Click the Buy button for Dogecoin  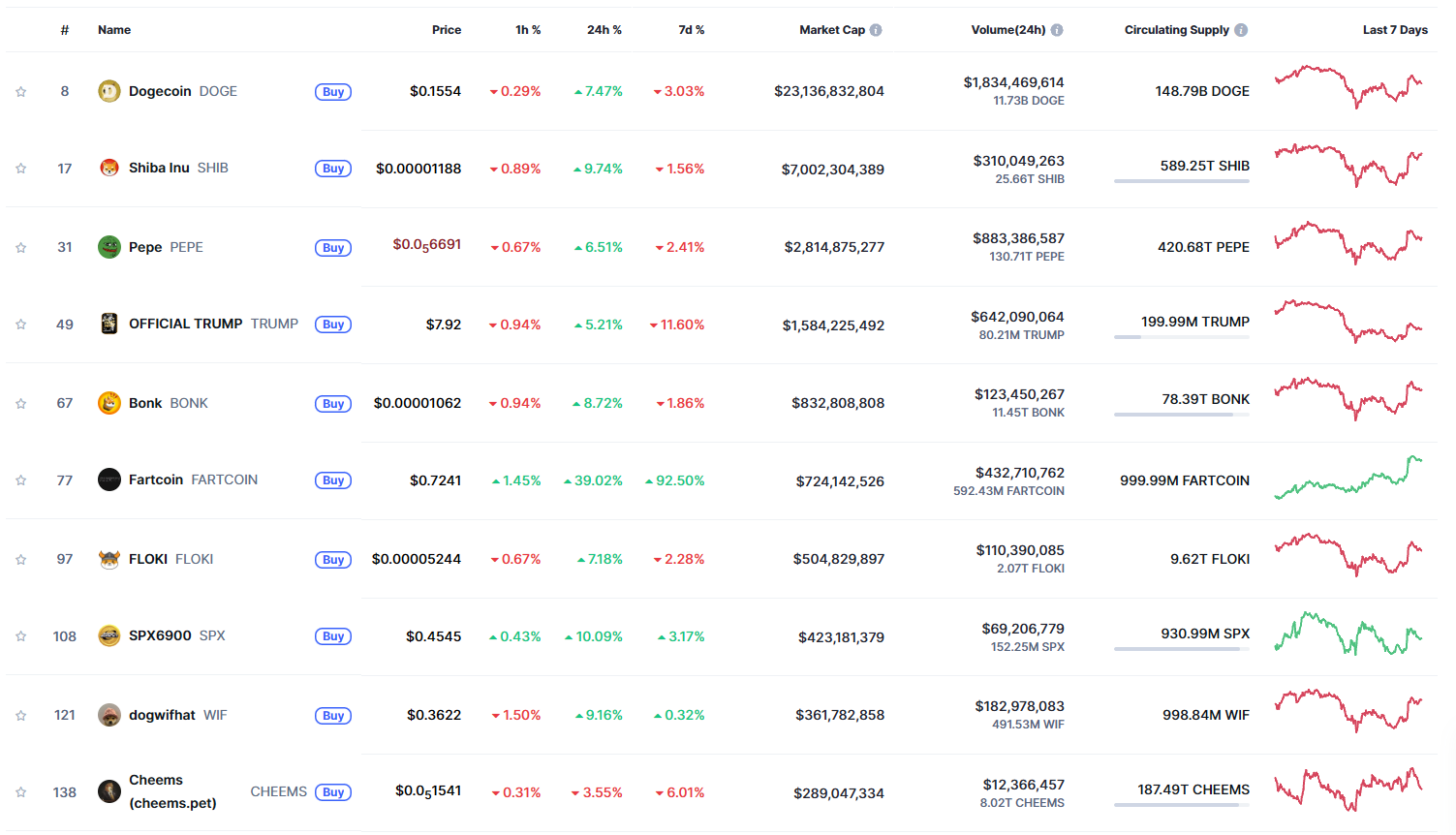click(333, 92)
